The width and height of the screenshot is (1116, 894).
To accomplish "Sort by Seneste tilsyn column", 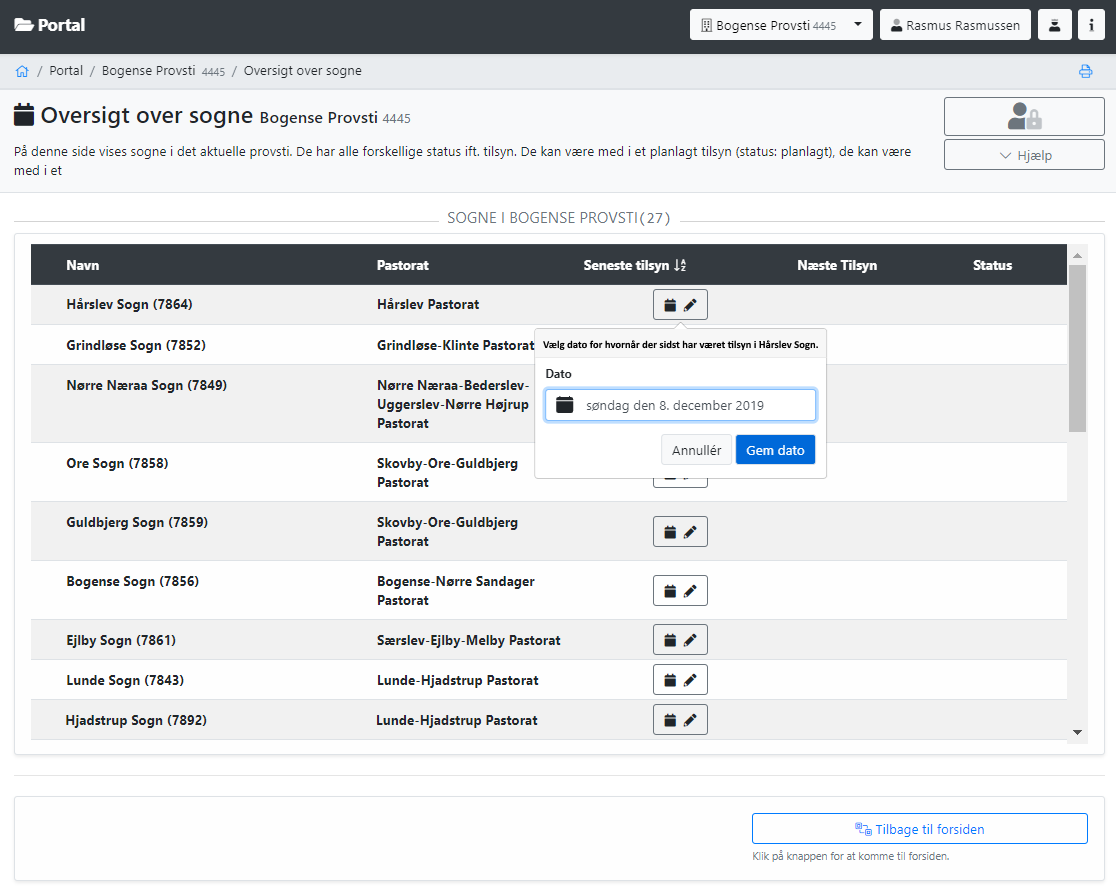I will [x=634, y=265].
